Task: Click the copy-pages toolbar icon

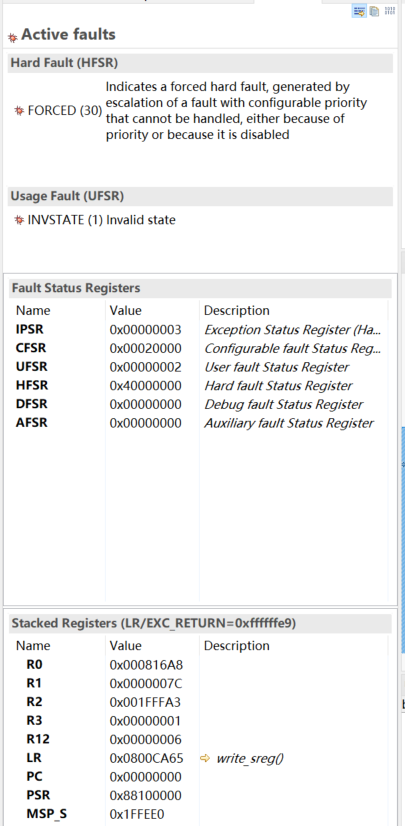Action: tap(374, 11)
